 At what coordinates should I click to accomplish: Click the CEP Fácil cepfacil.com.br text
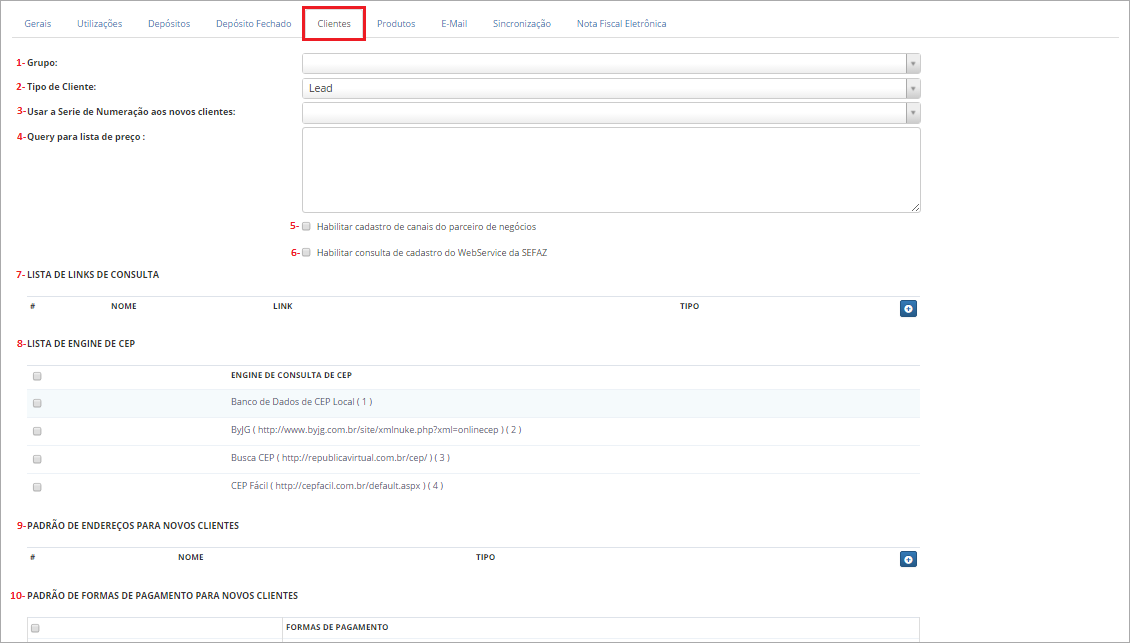(x=337, y=486)
